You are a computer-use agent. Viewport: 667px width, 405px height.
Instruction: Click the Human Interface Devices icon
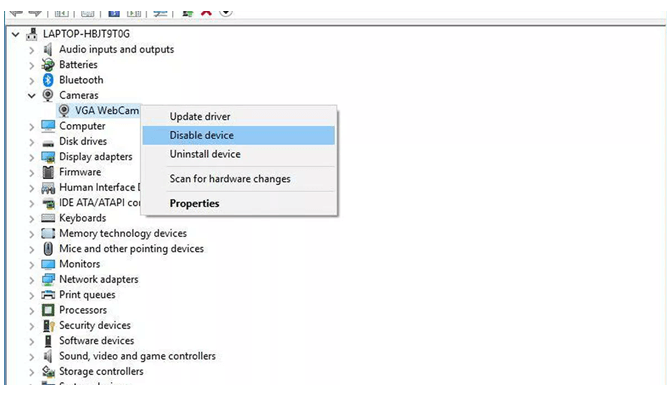coord(48,188)
